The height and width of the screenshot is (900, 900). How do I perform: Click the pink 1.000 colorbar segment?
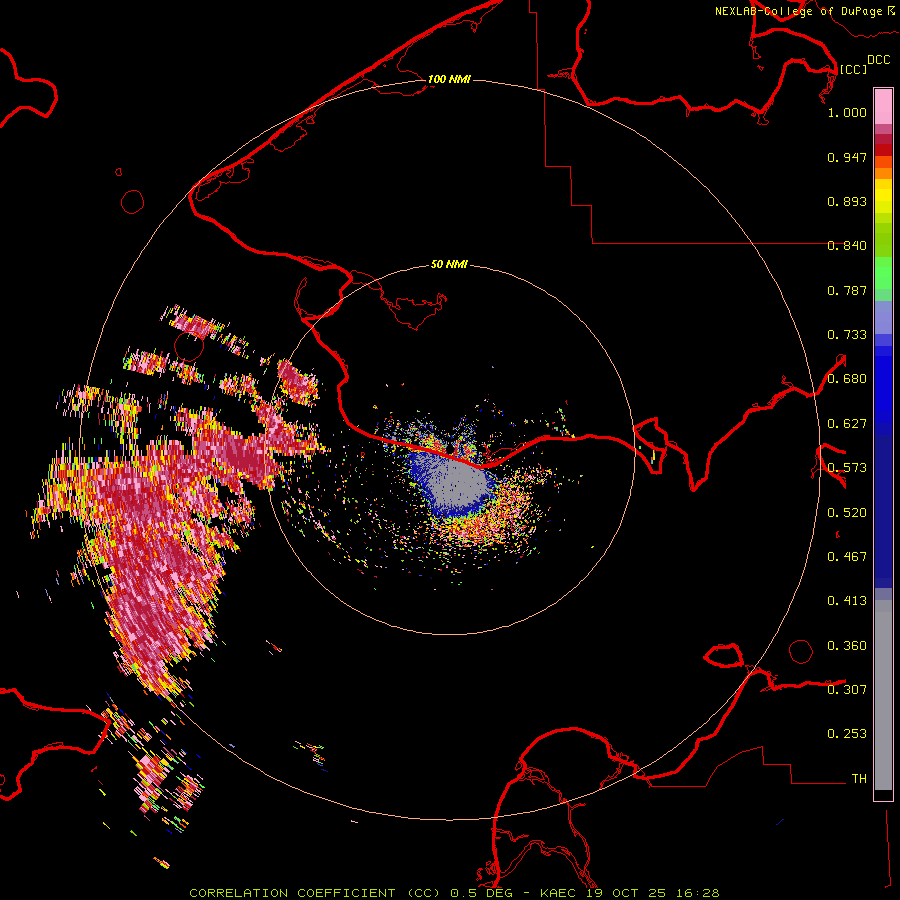click(x=883, y=107)
